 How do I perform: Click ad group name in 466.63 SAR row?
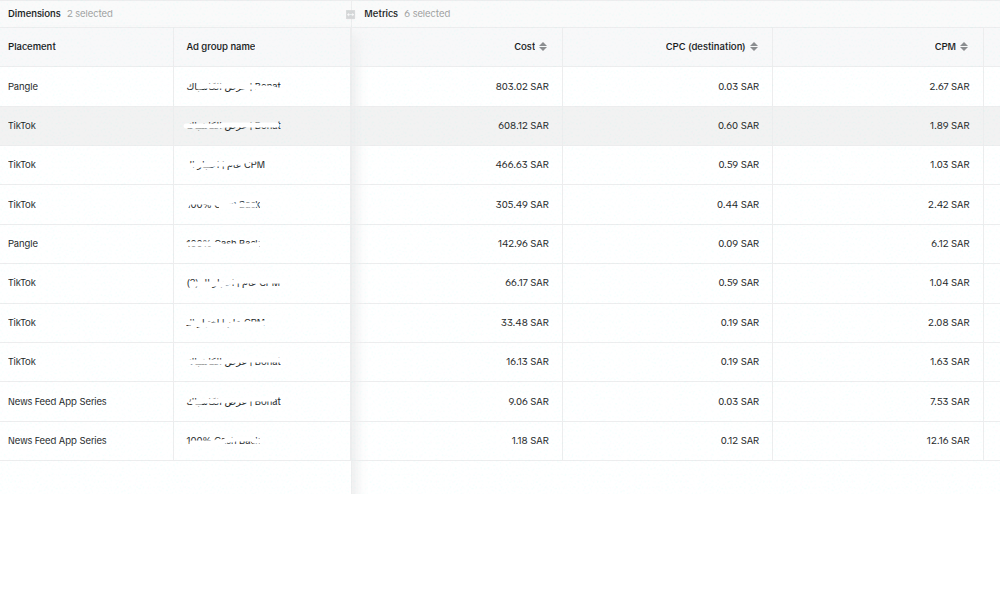point(227,165)
